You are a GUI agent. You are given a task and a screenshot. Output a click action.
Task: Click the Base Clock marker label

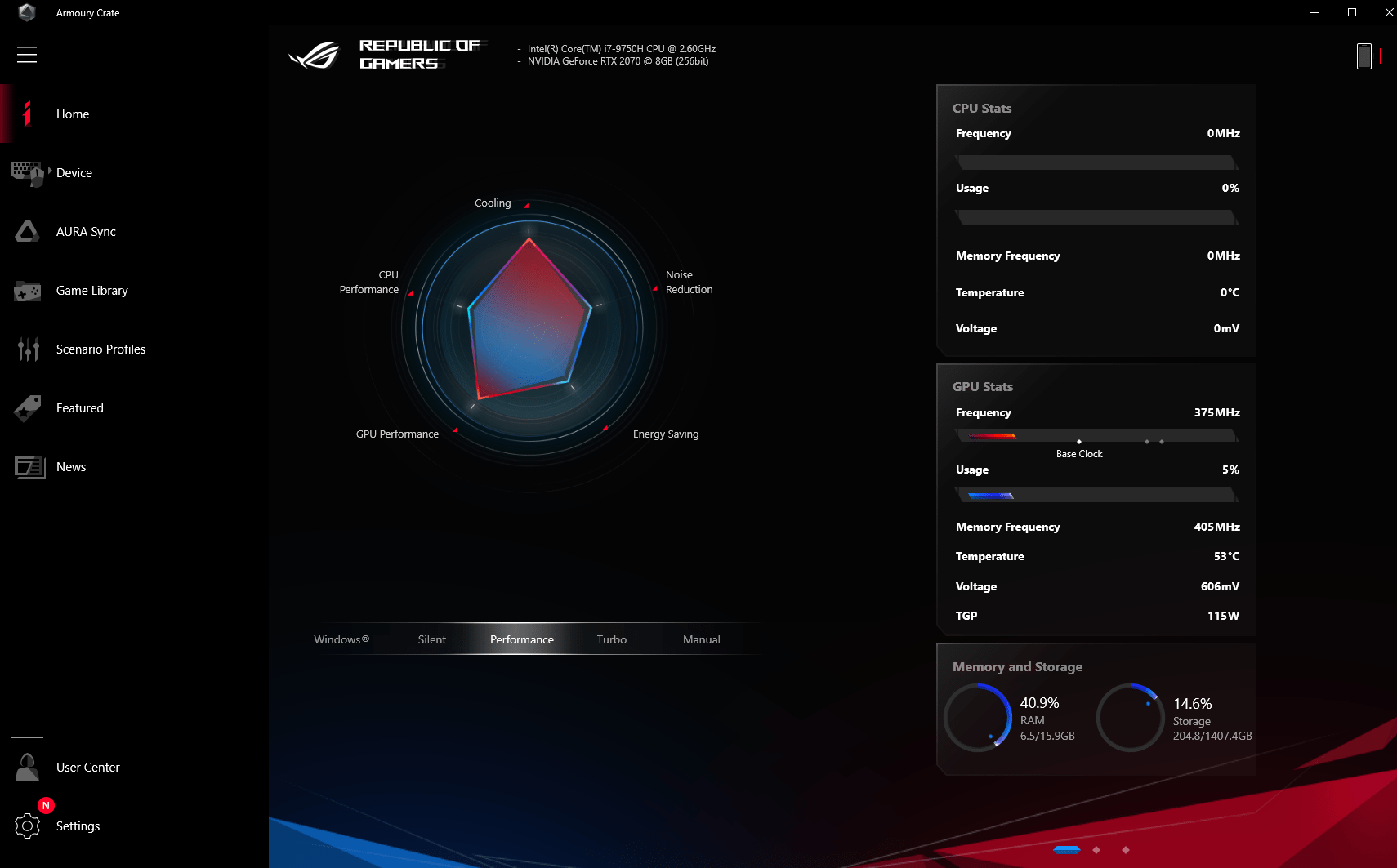coord(1079,454)
